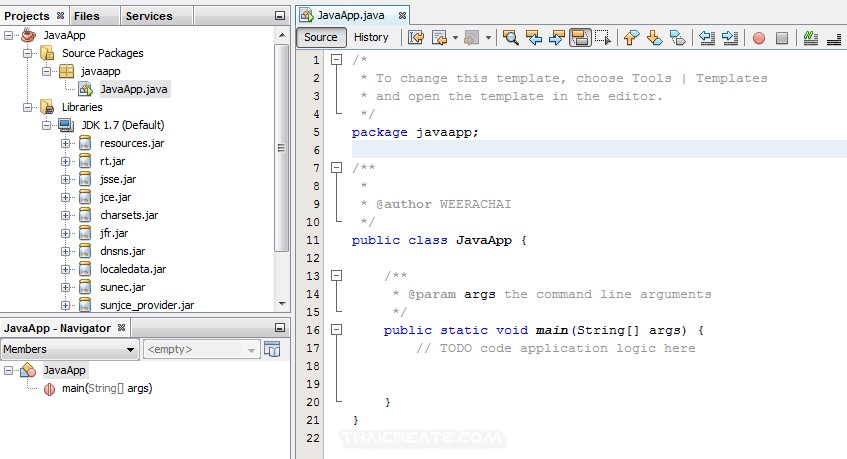Fold the main method at line 16
Screen dimensions: 847x459
[337, 329]
